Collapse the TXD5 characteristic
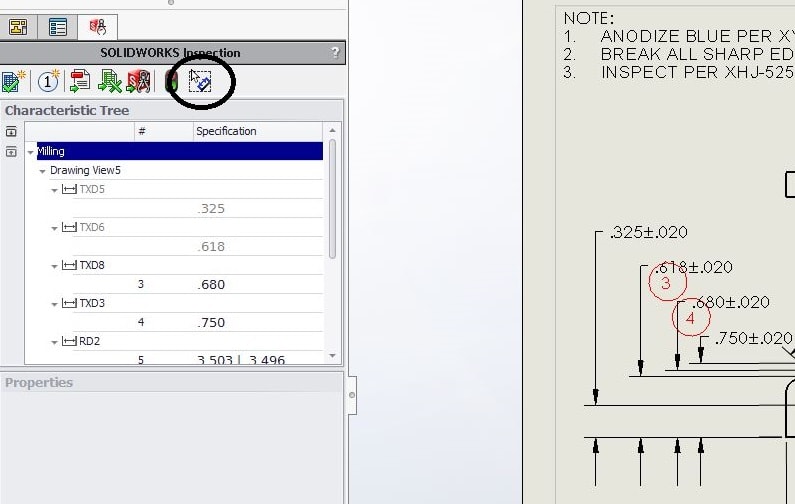Image resolution: width=795 pixels, height=504 pixels. click(54, 191)
